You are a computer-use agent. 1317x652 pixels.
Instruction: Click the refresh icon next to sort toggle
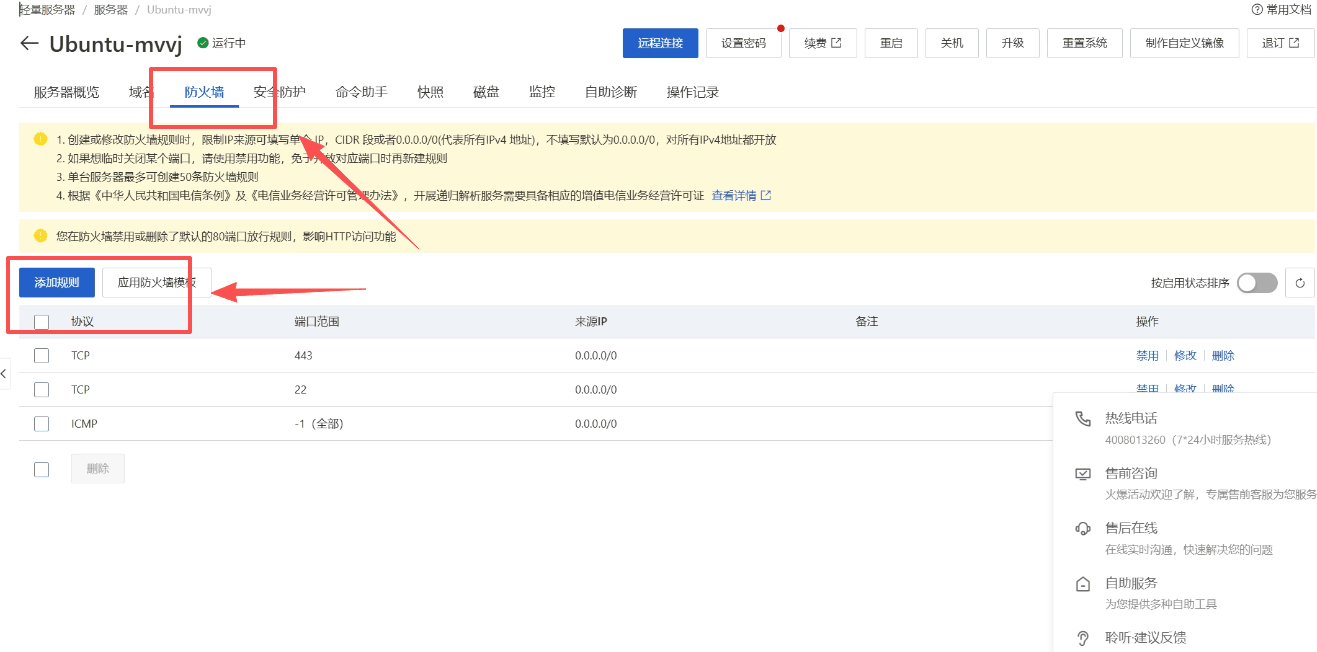tap(1300, 283)
